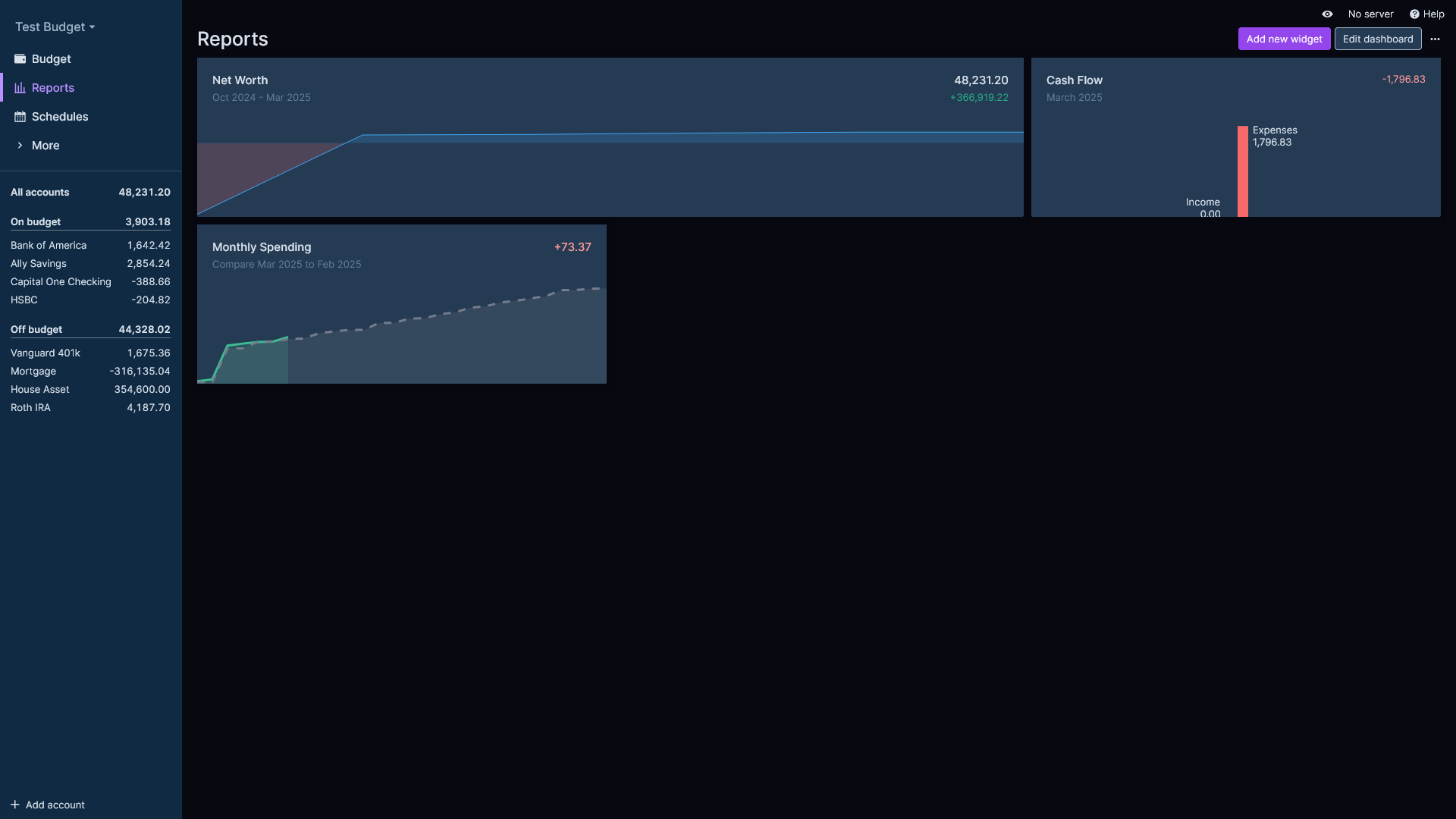Screen dimensions: 1456x819
Task: Open Ally Savings account
Action: (90, 264)
